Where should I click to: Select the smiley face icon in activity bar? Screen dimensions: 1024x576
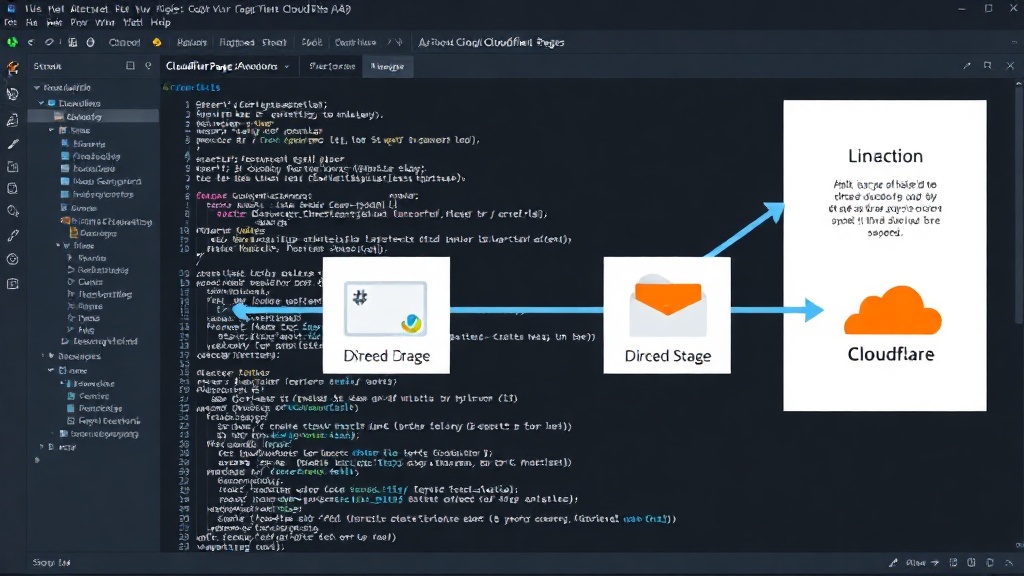12,259
